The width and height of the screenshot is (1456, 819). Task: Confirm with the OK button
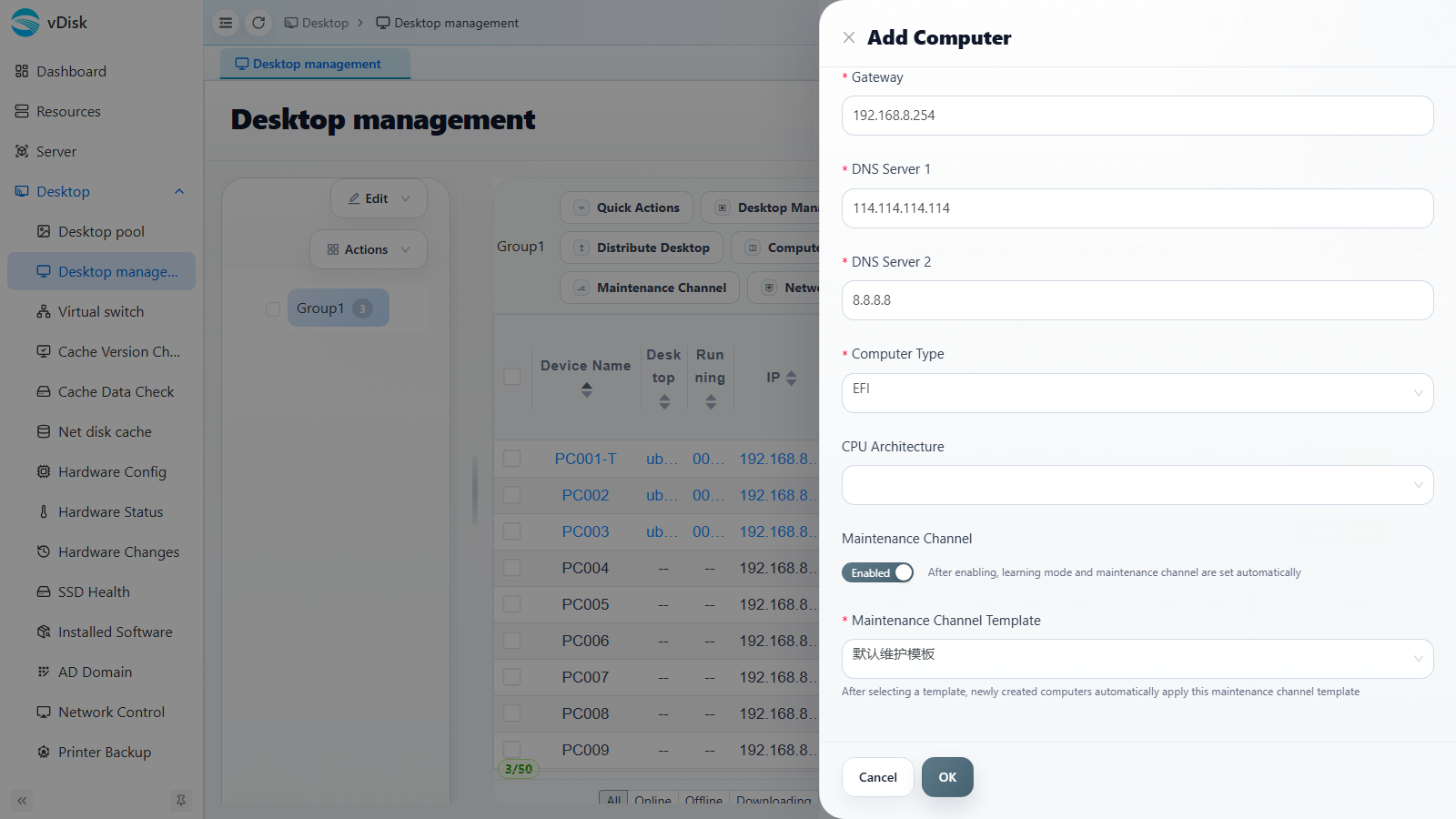947,777
